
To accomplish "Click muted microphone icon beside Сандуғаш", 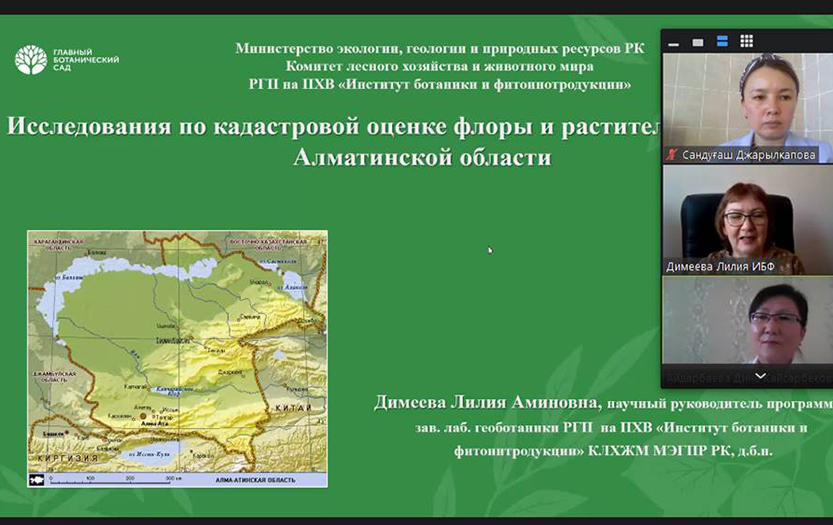I will click(x=672, y=155).
